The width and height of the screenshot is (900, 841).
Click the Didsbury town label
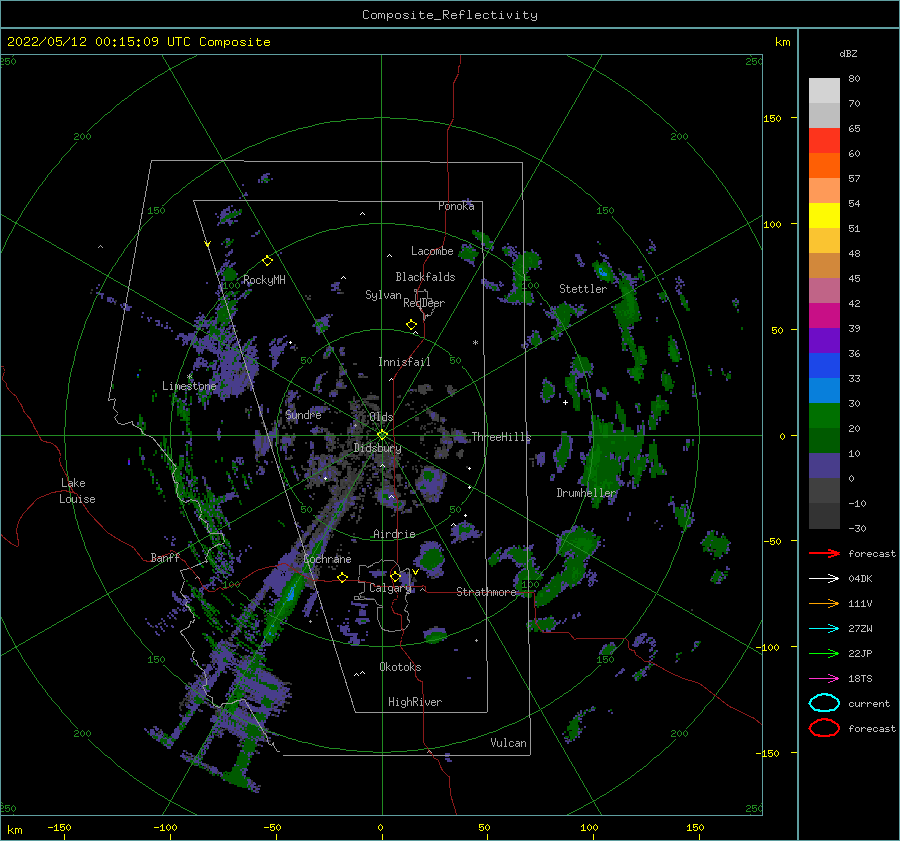point(377,448)
